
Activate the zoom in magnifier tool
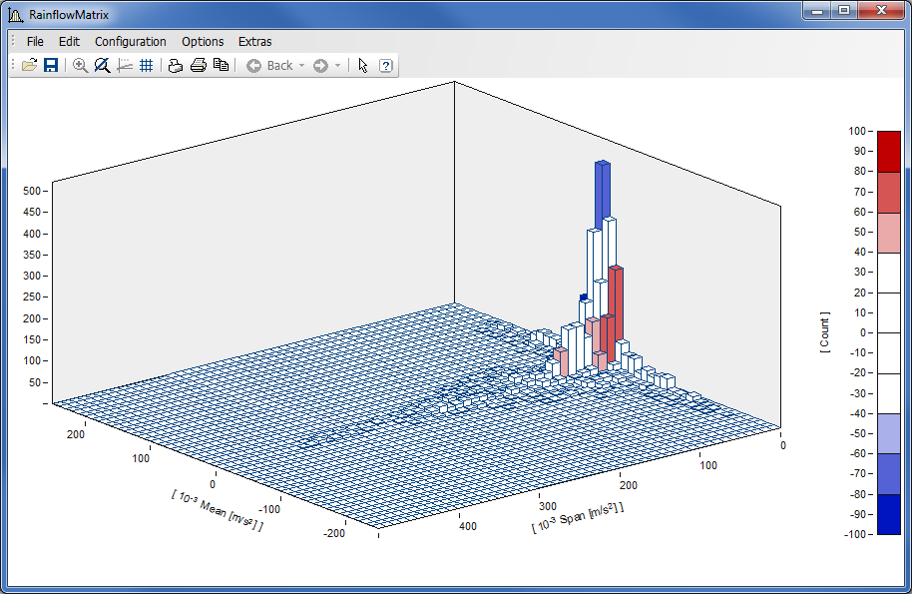pyautogui.click(x=81, y=65)
